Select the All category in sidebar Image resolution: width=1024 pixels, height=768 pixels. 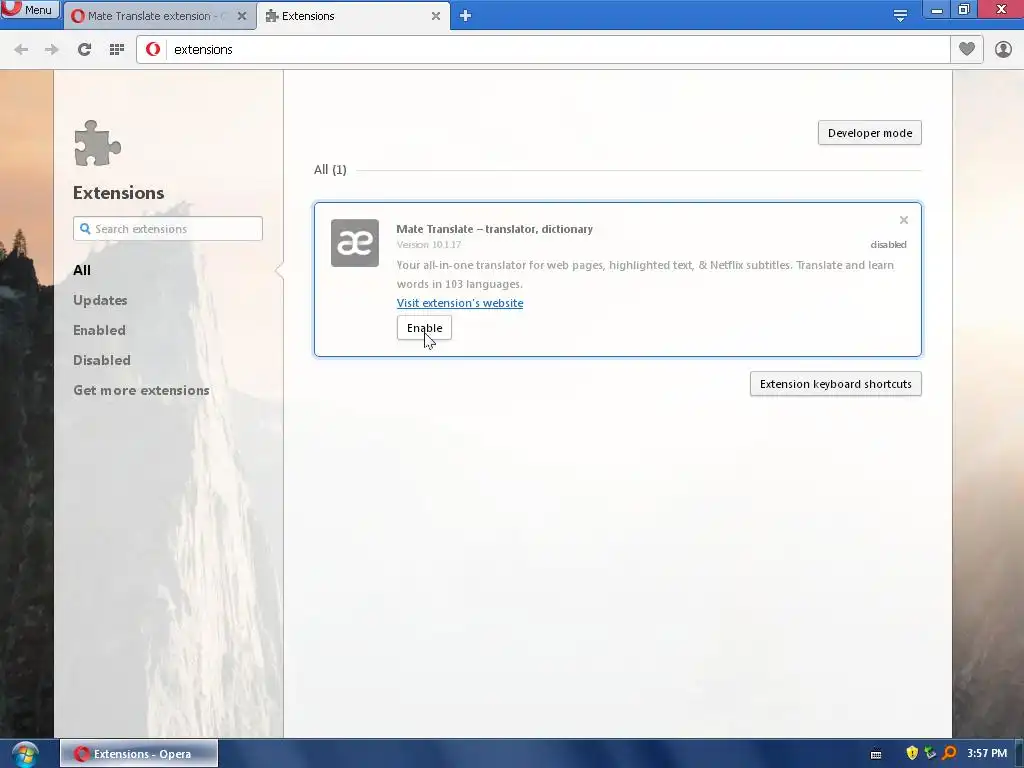82,270
